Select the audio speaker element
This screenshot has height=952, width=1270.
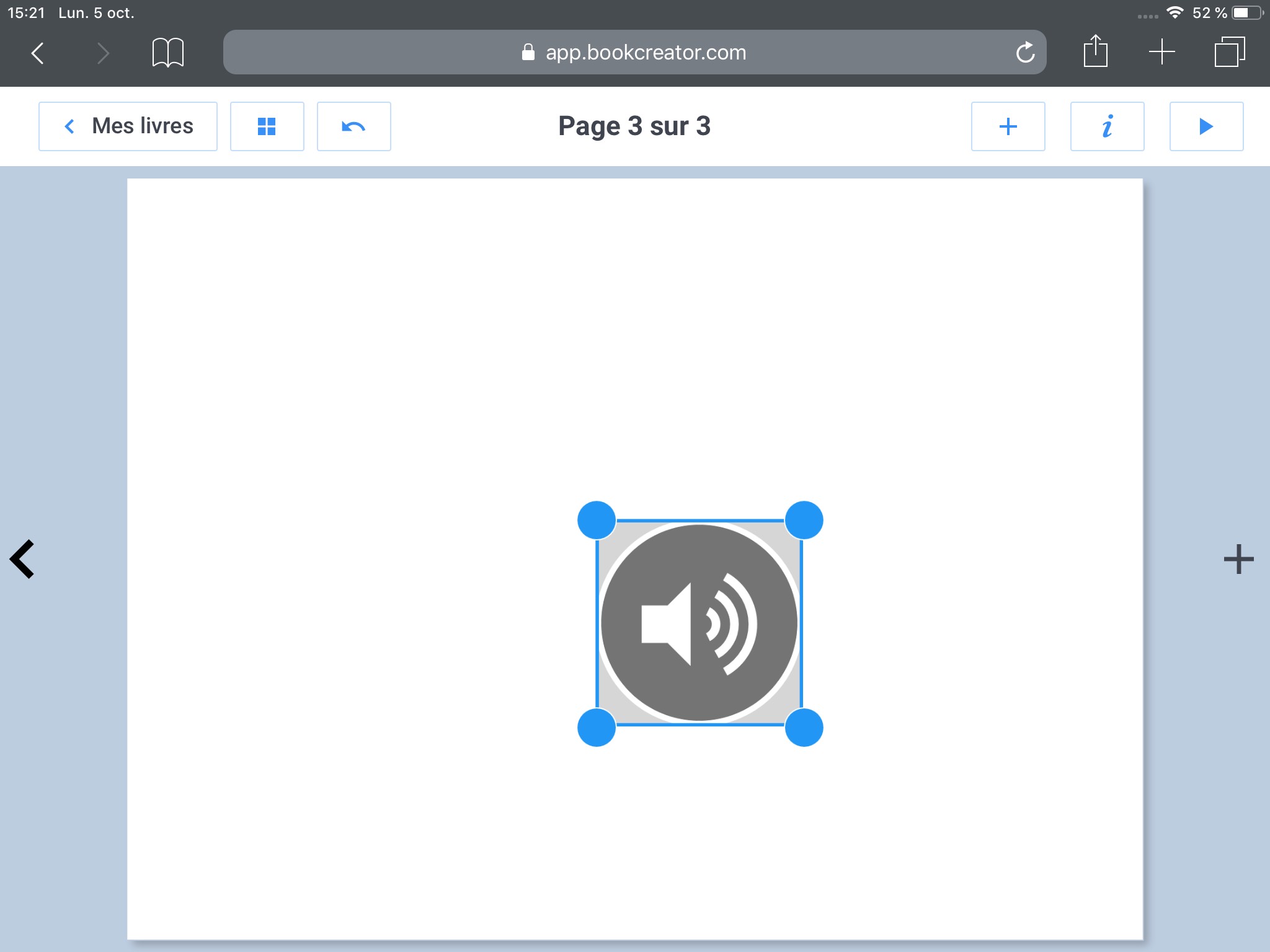(699, 623)
